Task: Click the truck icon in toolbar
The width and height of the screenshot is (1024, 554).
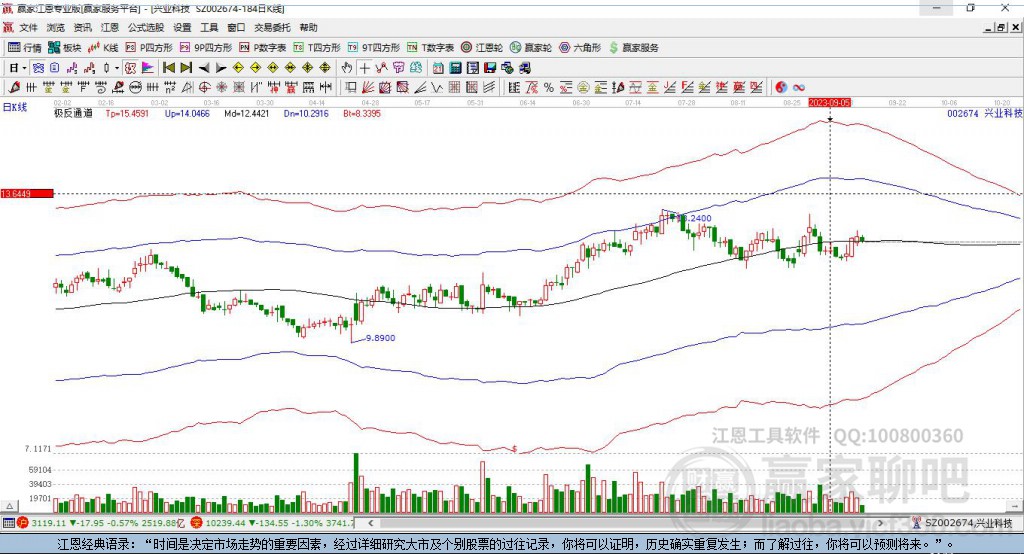Action: [524, 67]
